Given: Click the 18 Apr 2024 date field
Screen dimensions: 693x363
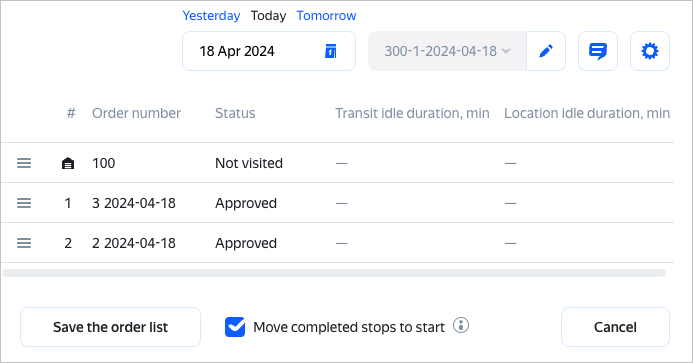Looking at the screenshot, I should [269, 51].
